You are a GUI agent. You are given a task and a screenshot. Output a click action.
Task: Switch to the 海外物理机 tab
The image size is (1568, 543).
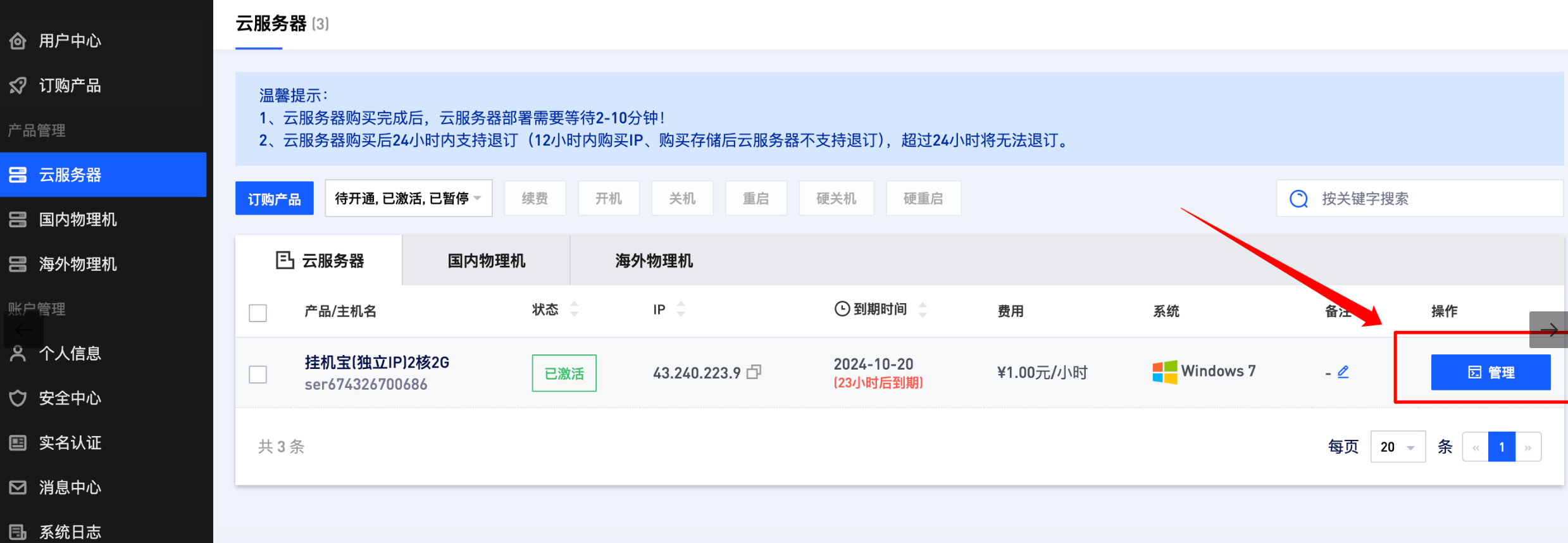654,261
